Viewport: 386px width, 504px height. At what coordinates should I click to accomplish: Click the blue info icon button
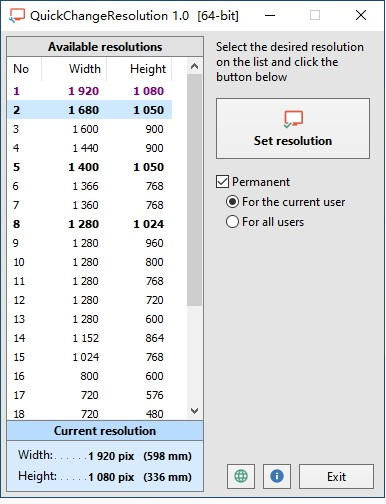click(x=277, y=476)
